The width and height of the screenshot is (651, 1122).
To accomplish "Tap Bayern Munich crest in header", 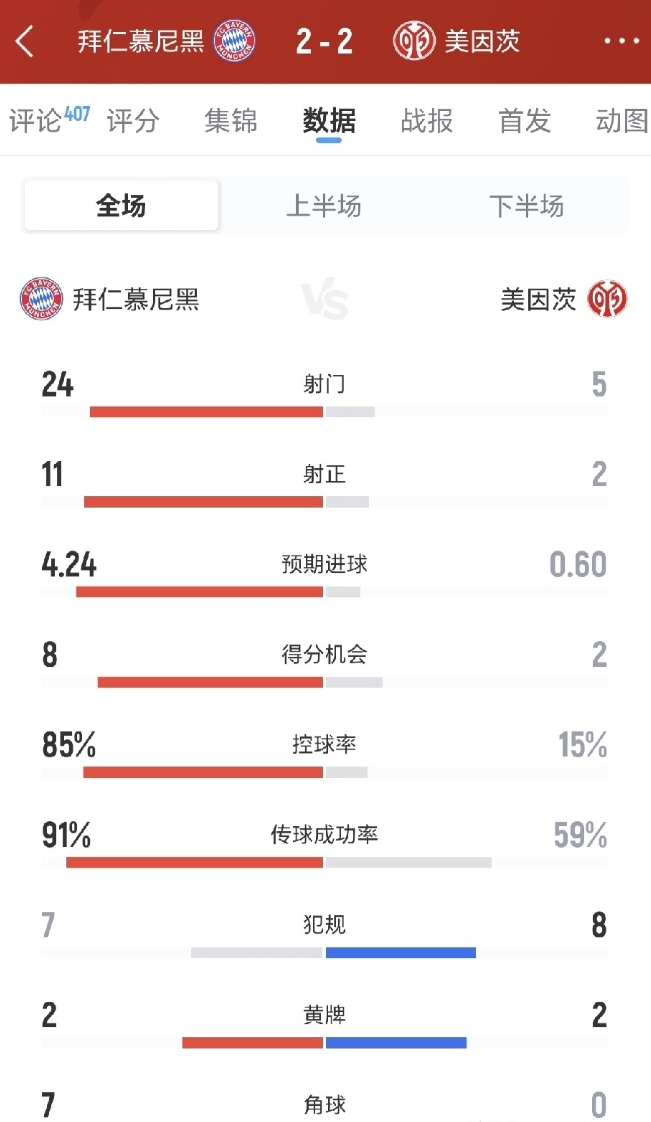I will click(x=235, y=42).
